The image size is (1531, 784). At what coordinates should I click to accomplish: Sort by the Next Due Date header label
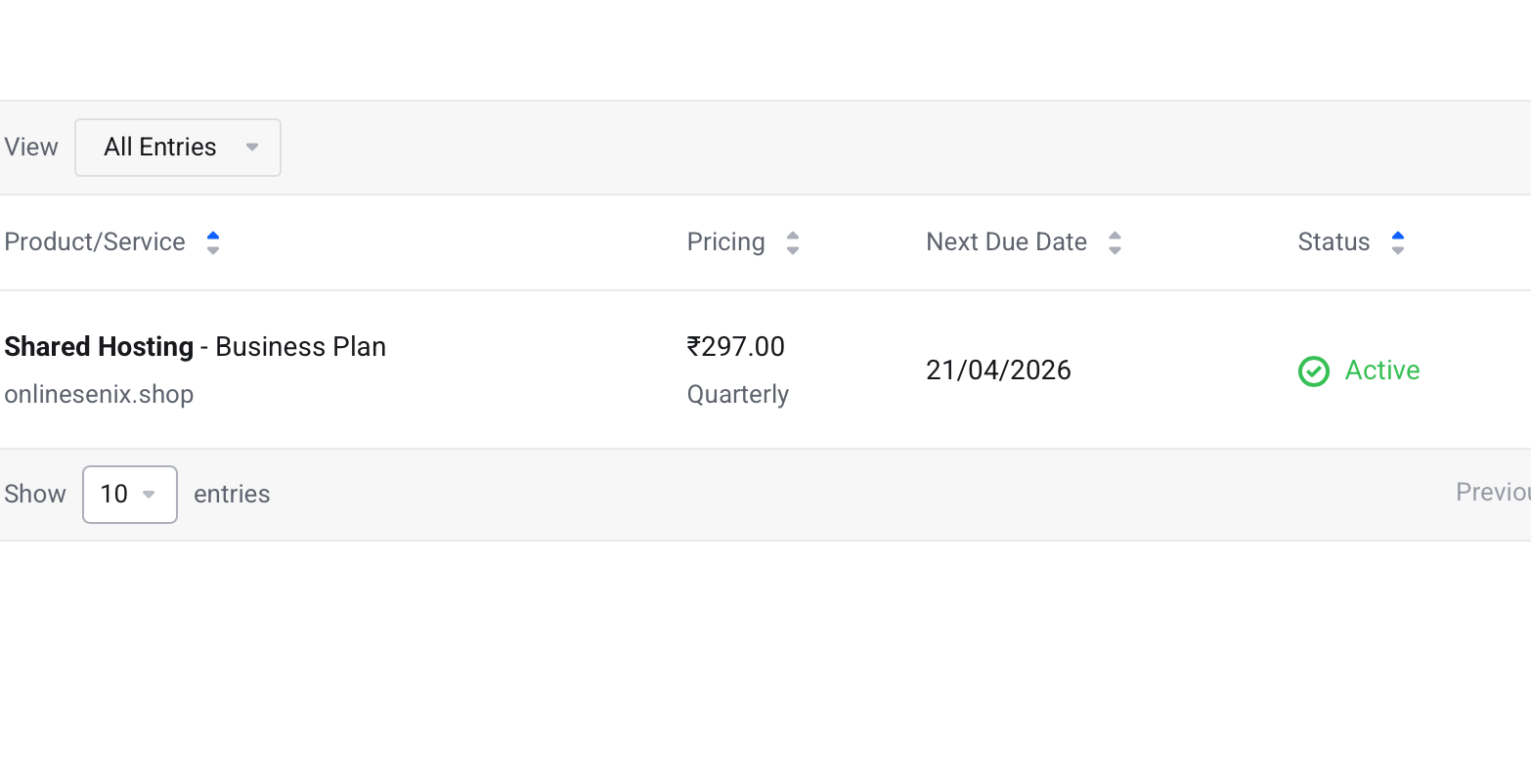click(1006, 242)
